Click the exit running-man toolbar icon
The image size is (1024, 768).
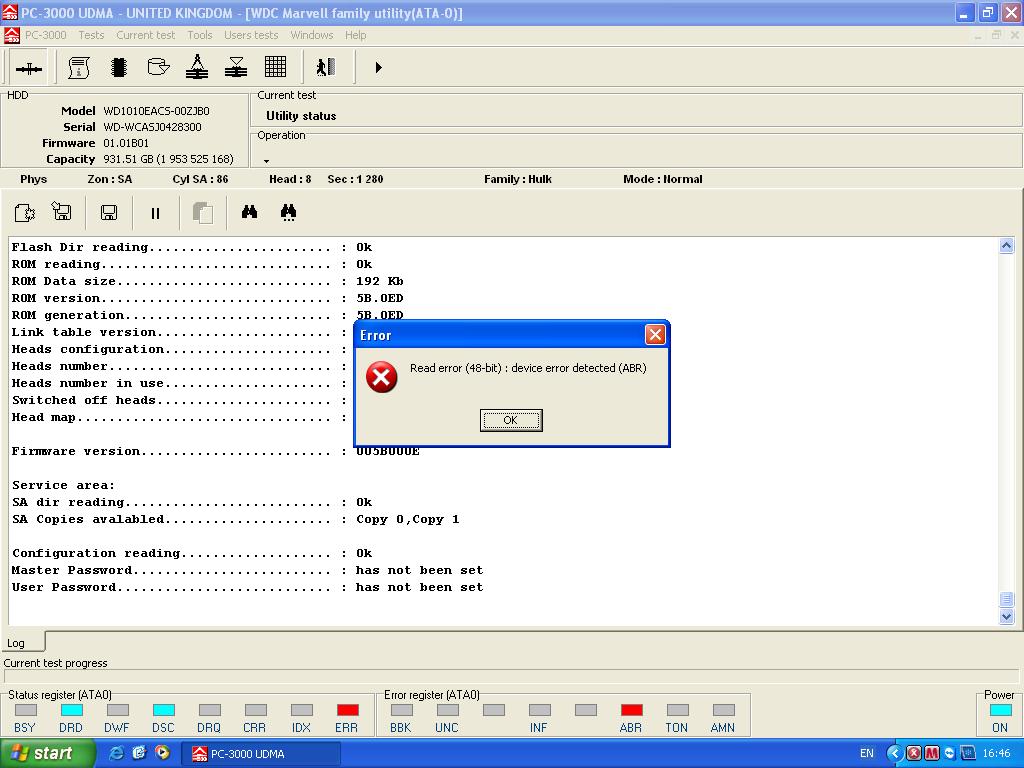click(325, 67)
